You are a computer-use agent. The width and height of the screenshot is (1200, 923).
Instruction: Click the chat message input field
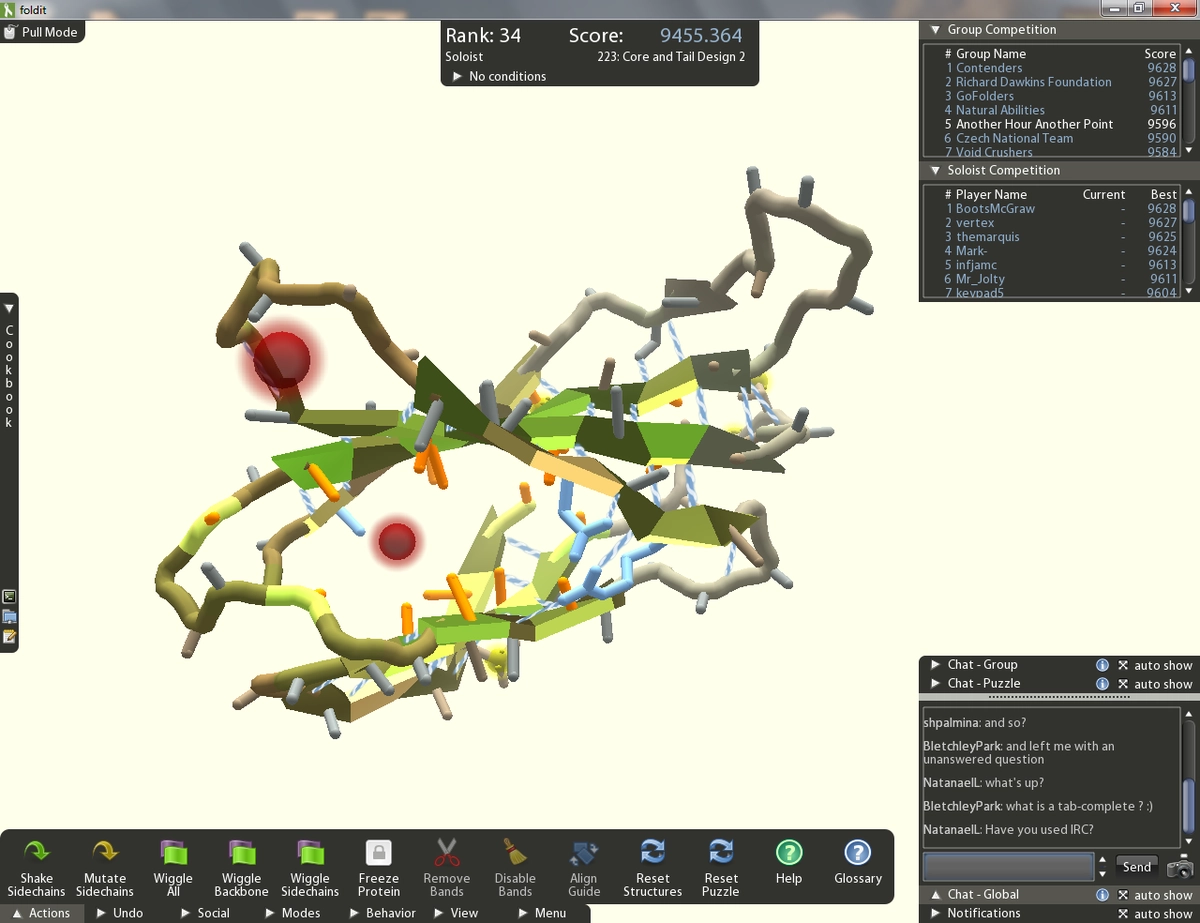[1008, 867]
